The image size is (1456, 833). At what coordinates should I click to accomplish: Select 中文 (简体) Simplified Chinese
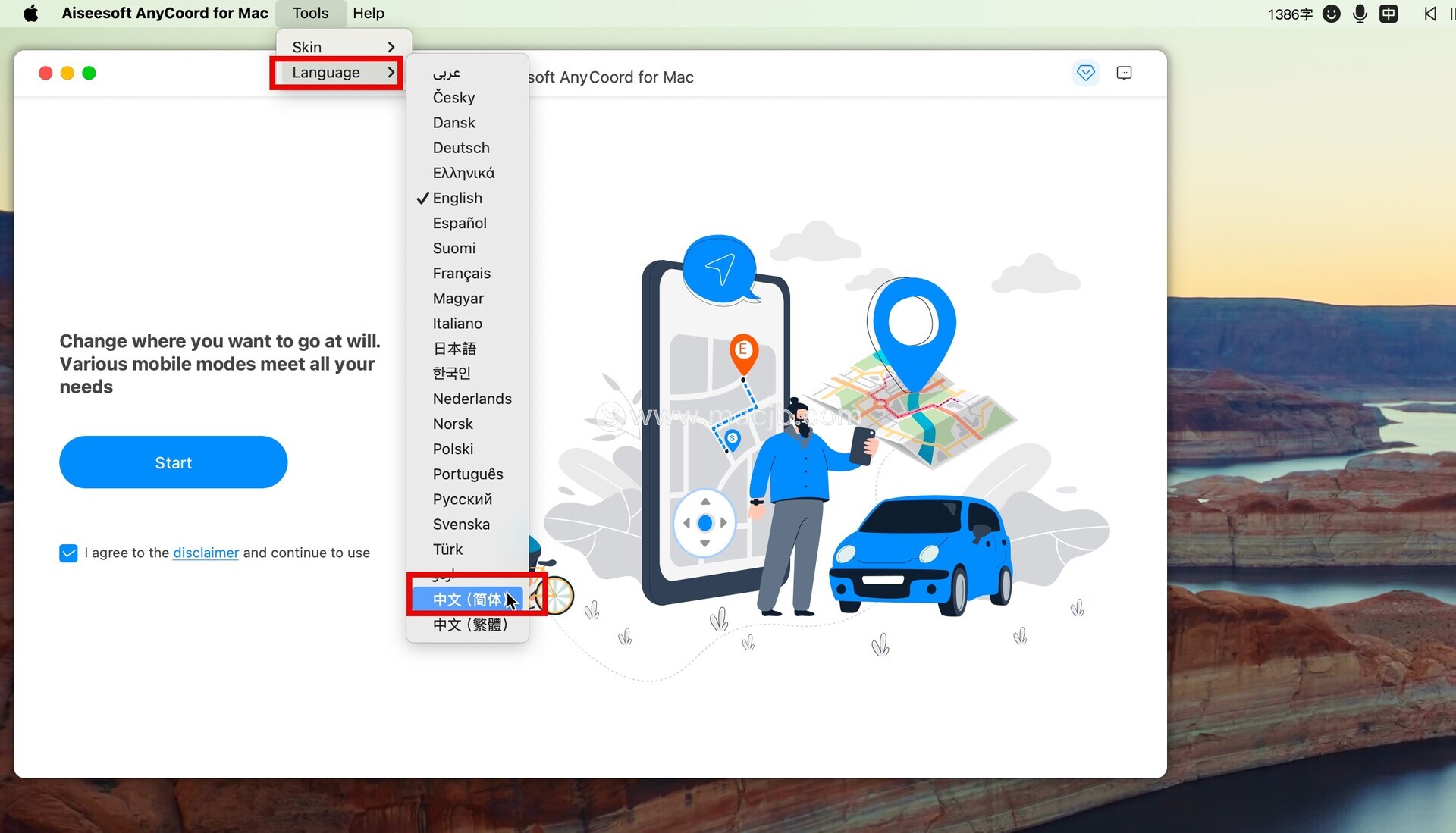click(467, 599)
